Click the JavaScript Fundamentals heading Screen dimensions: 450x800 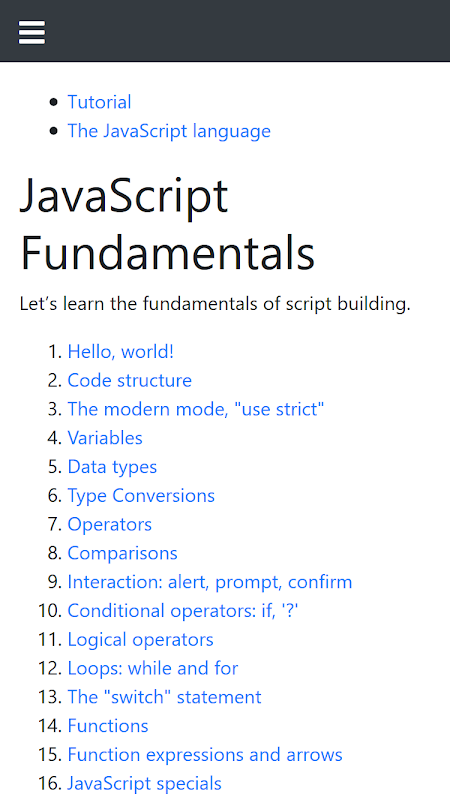point(167,224)
